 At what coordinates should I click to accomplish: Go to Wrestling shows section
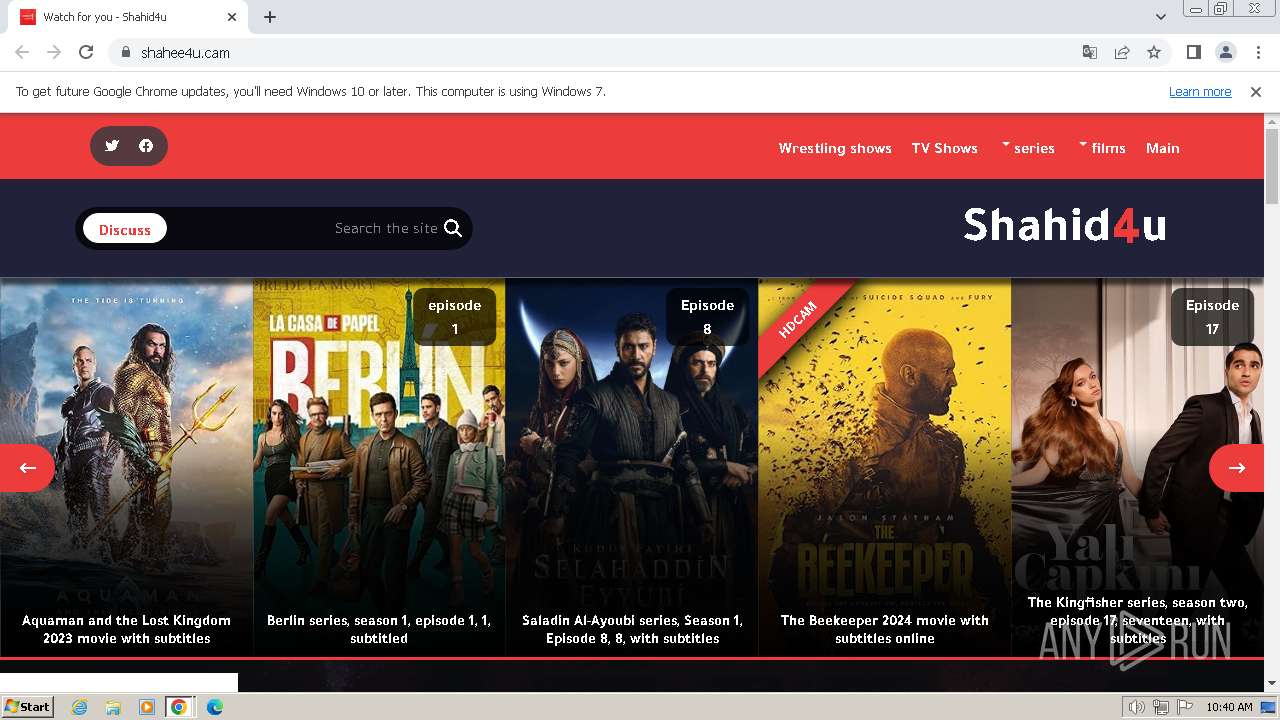pyautogui.click(x=835, y=148)
